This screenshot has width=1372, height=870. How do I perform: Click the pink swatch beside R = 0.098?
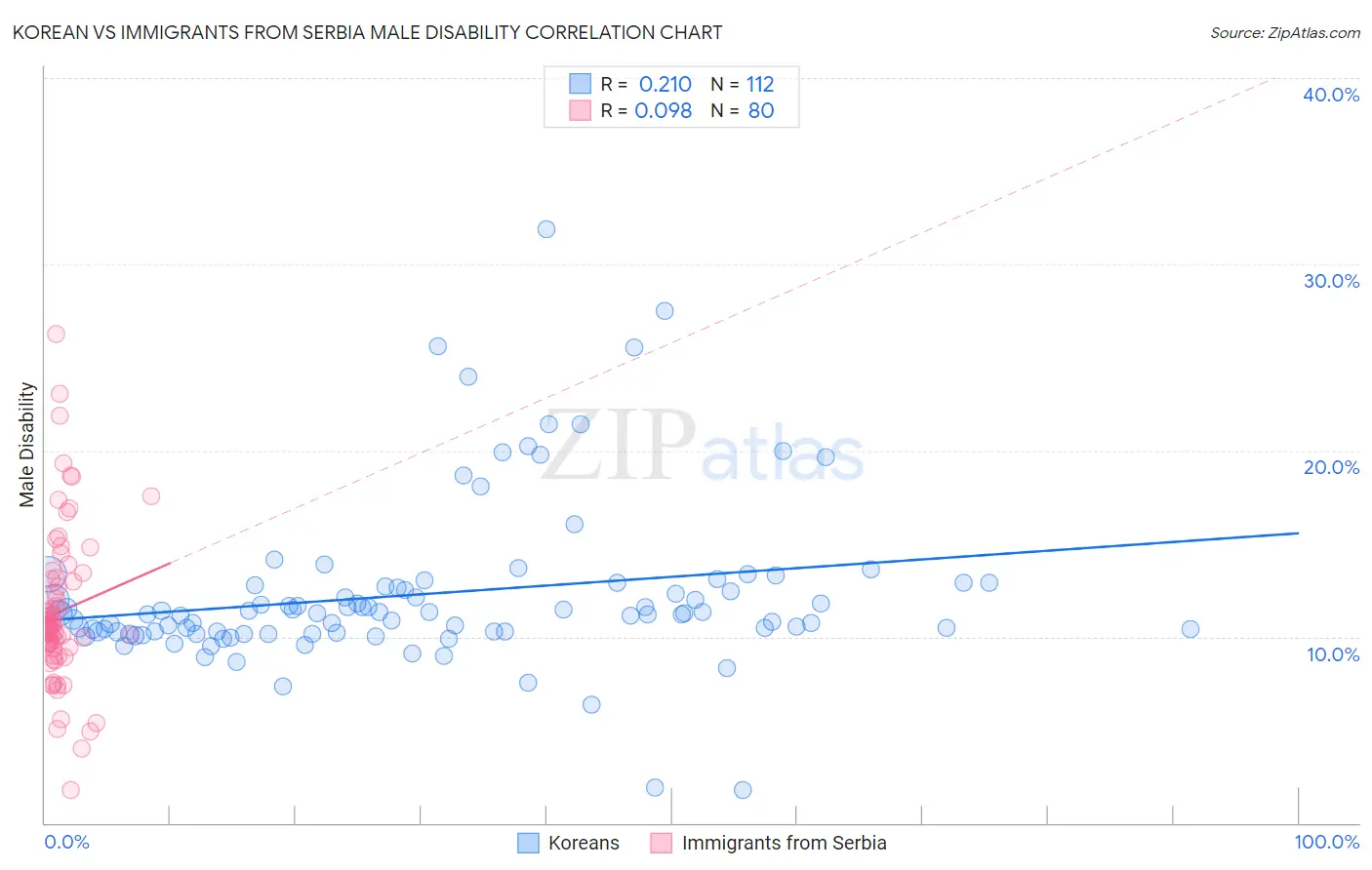pyautogui.click(x=580, y=110)
